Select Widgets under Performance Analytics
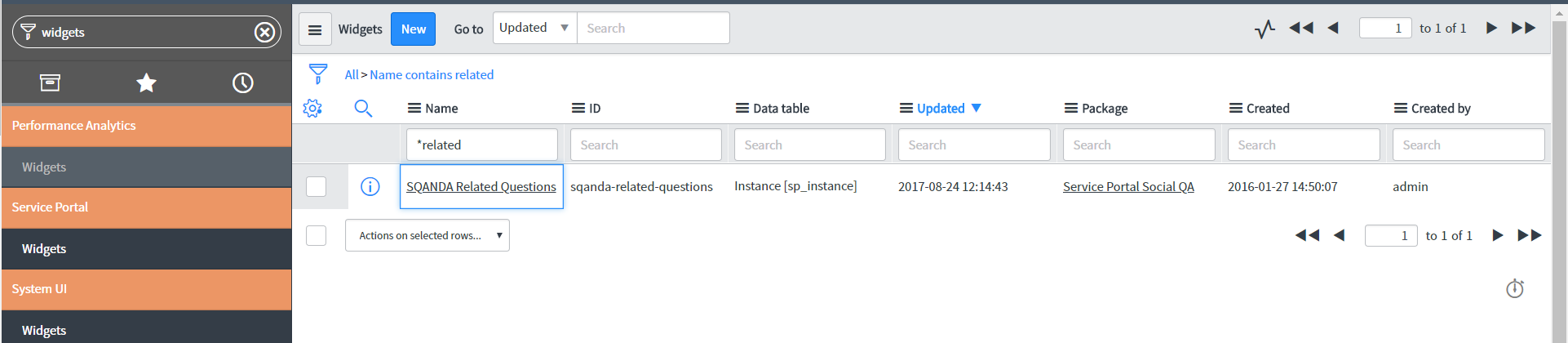1568x343 pixels. [x=44, y=167]
